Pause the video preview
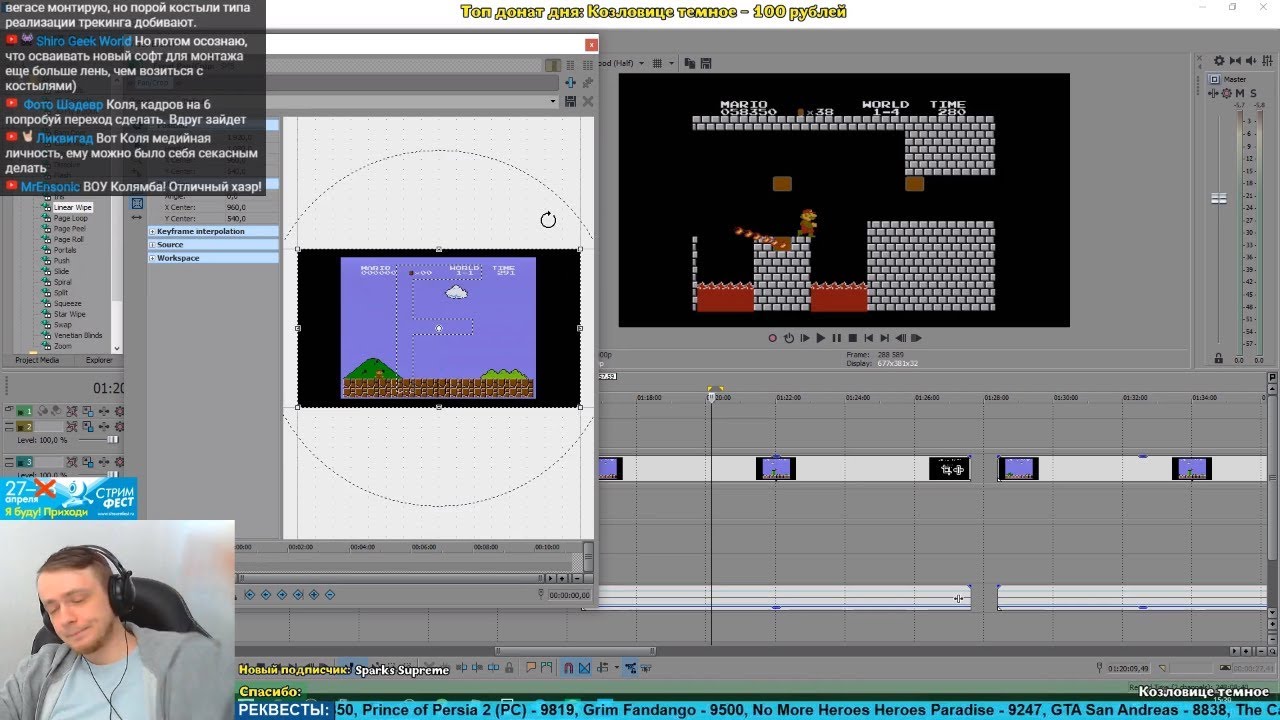Viewport: 1280px width, 720px height. pos(837,338)
